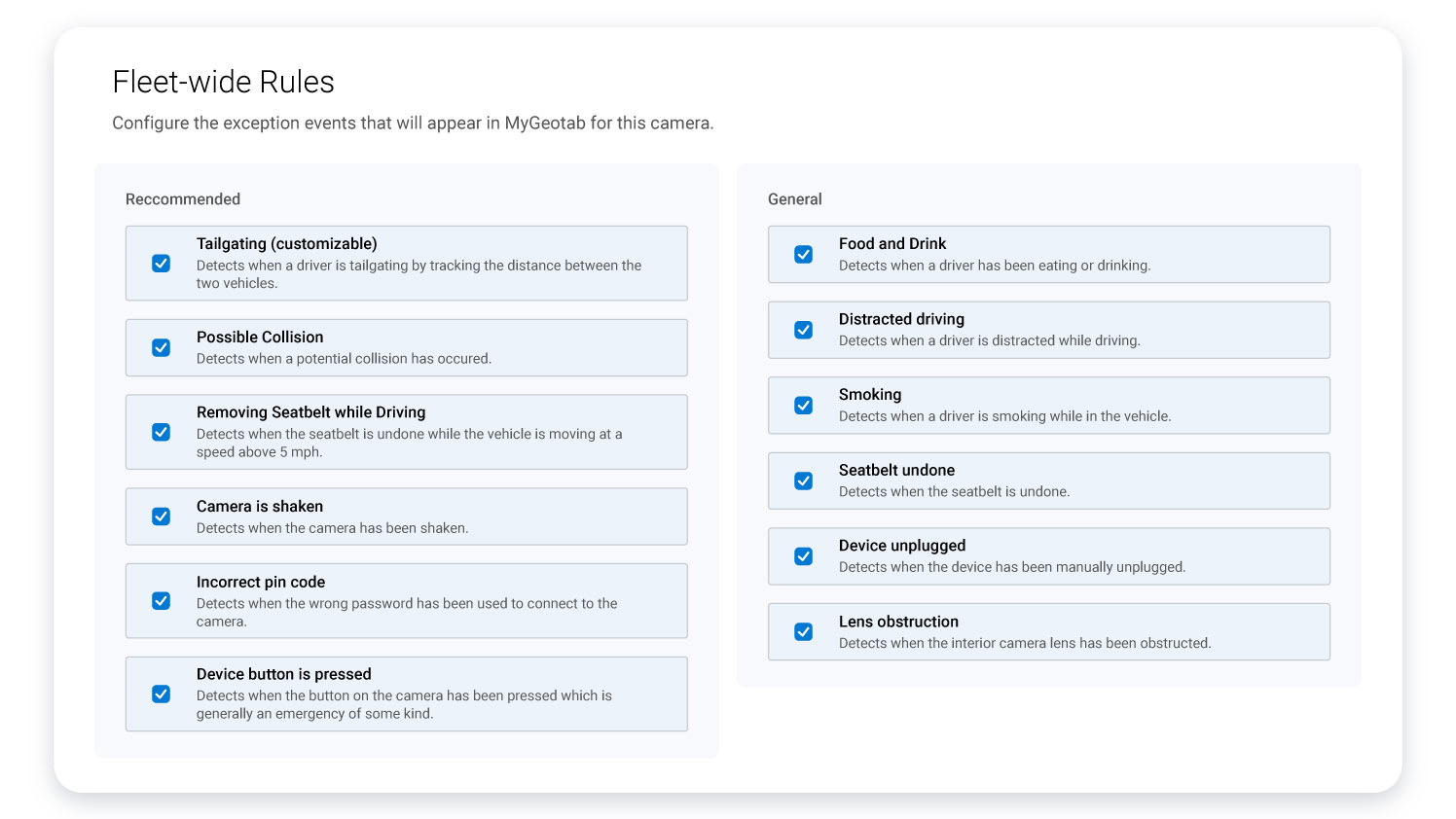1456x819 pixels.
Task: Click the Tailgating (customizable) rule title
Action: coord(286,244)
